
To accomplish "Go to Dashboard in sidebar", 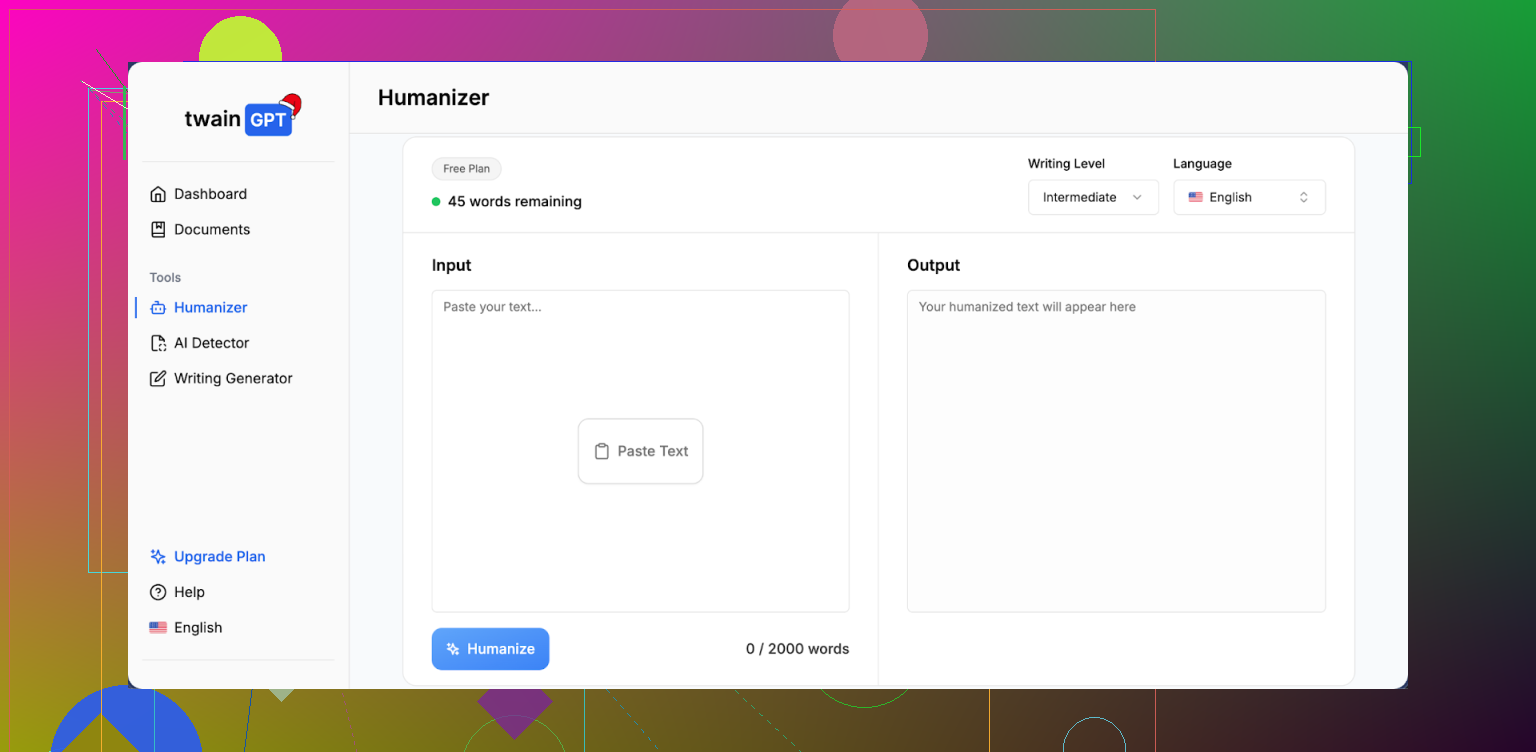I will pos(210,194).
